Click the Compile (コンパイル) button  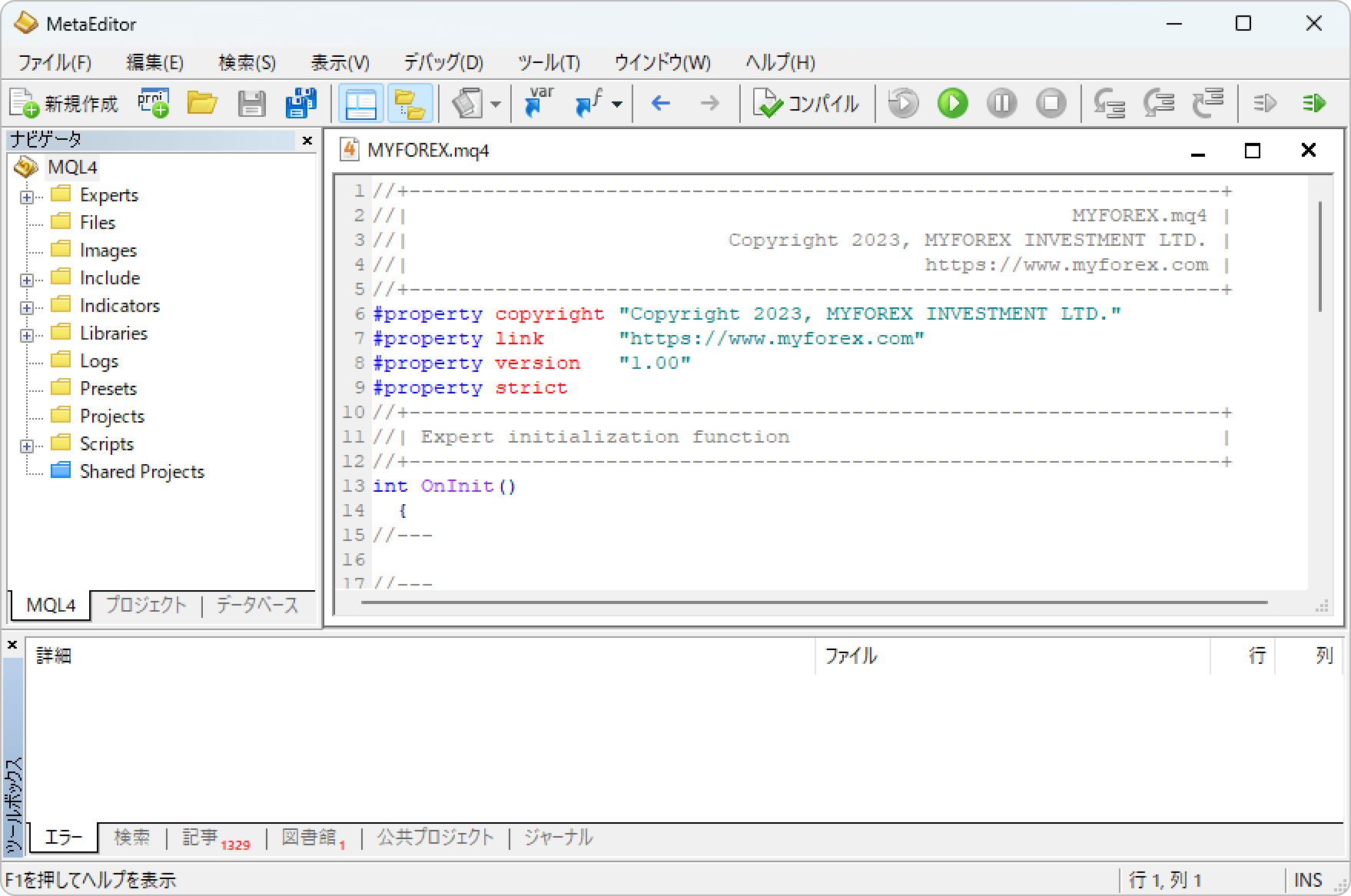pos(806,103)
